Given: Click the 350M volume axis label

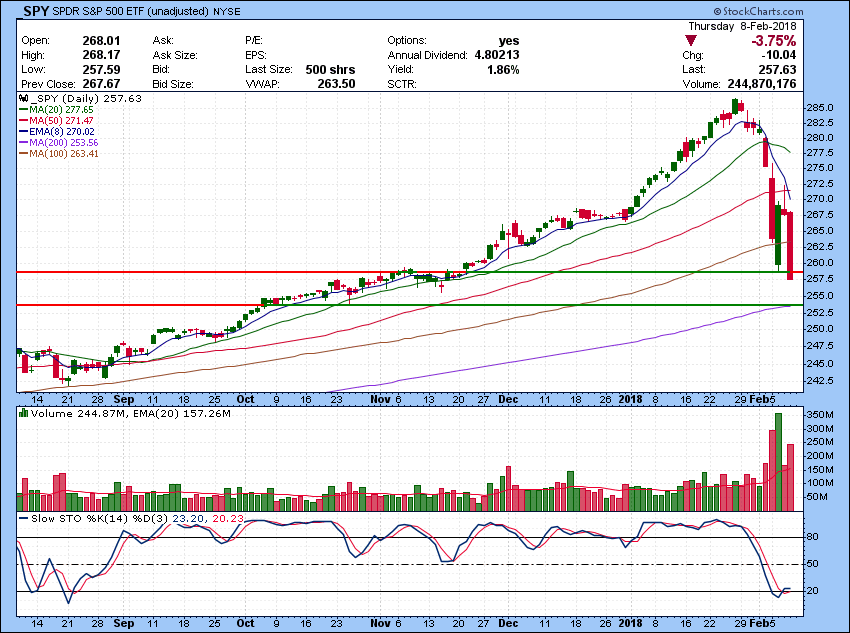Looking at the screenshot, I should [822, 415].
